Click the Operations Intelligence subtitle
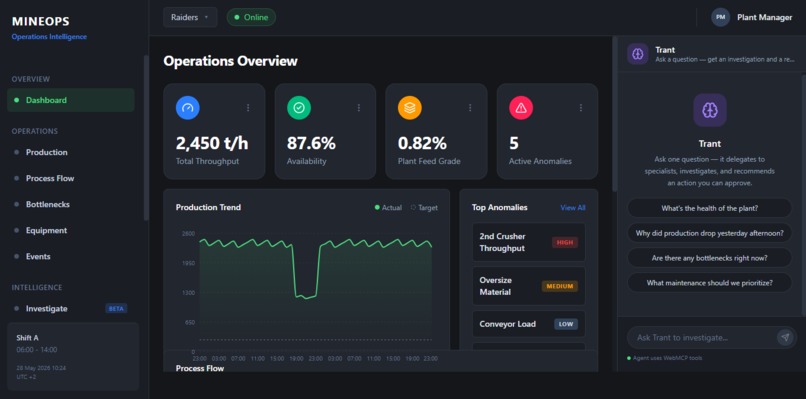 [x=49, y=37]
